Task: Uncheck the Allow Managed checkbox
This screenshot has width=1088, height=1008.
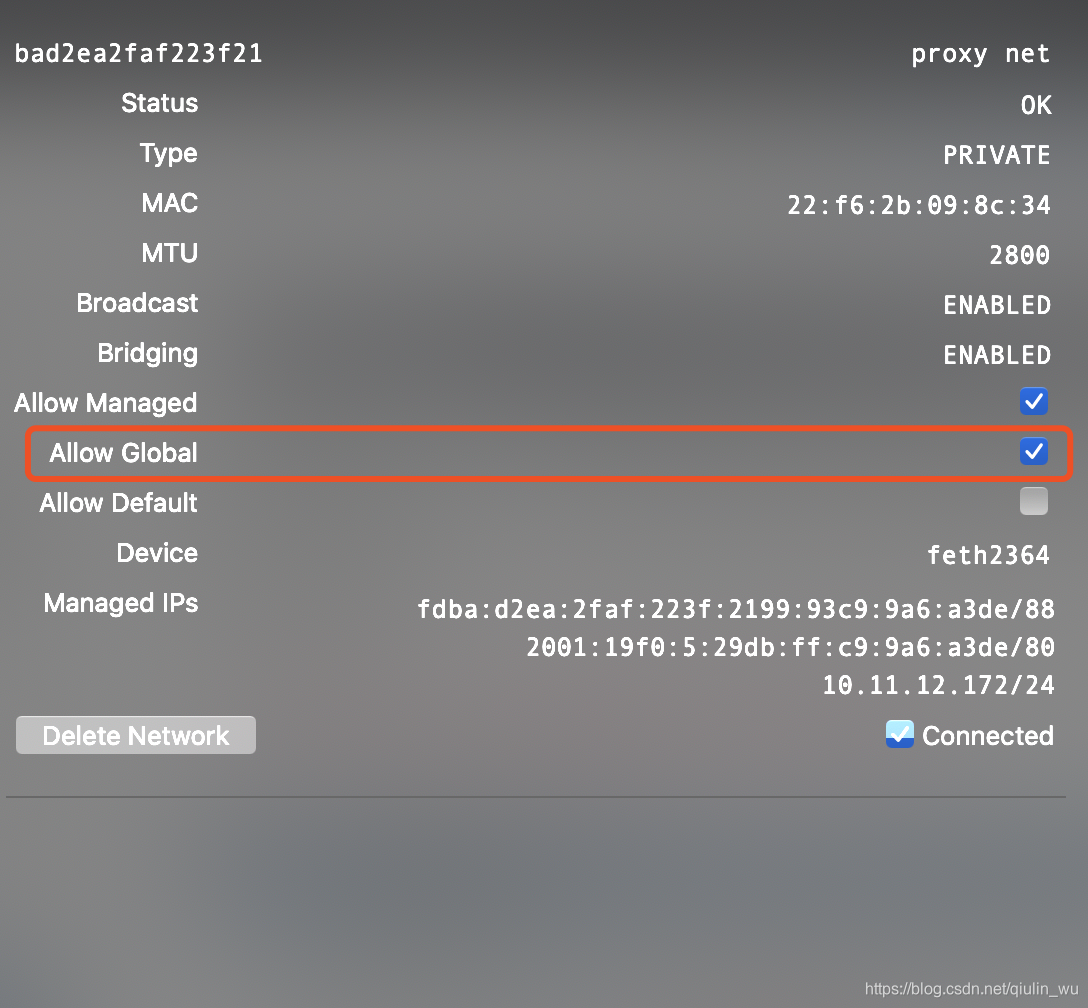Action: pos(1033,402)
